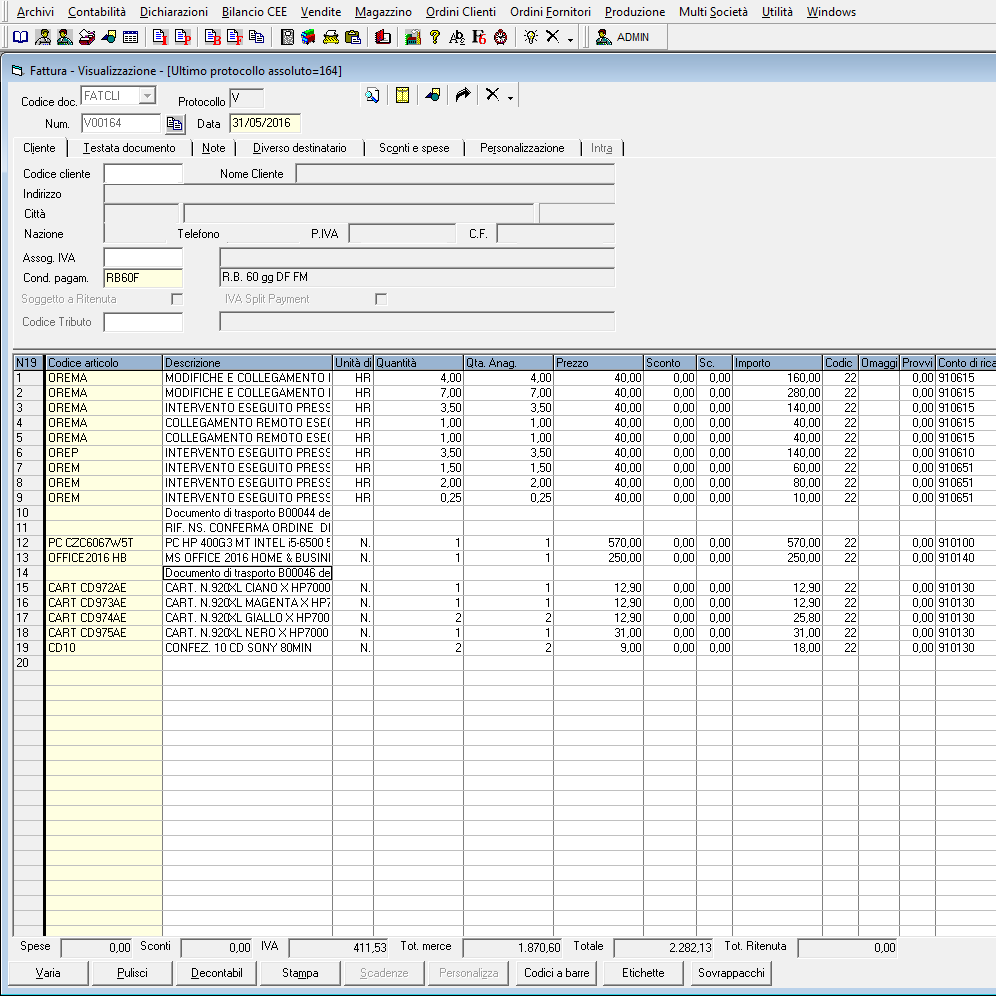Open the calculator icon in main toolbar

[x=287, y=37]
